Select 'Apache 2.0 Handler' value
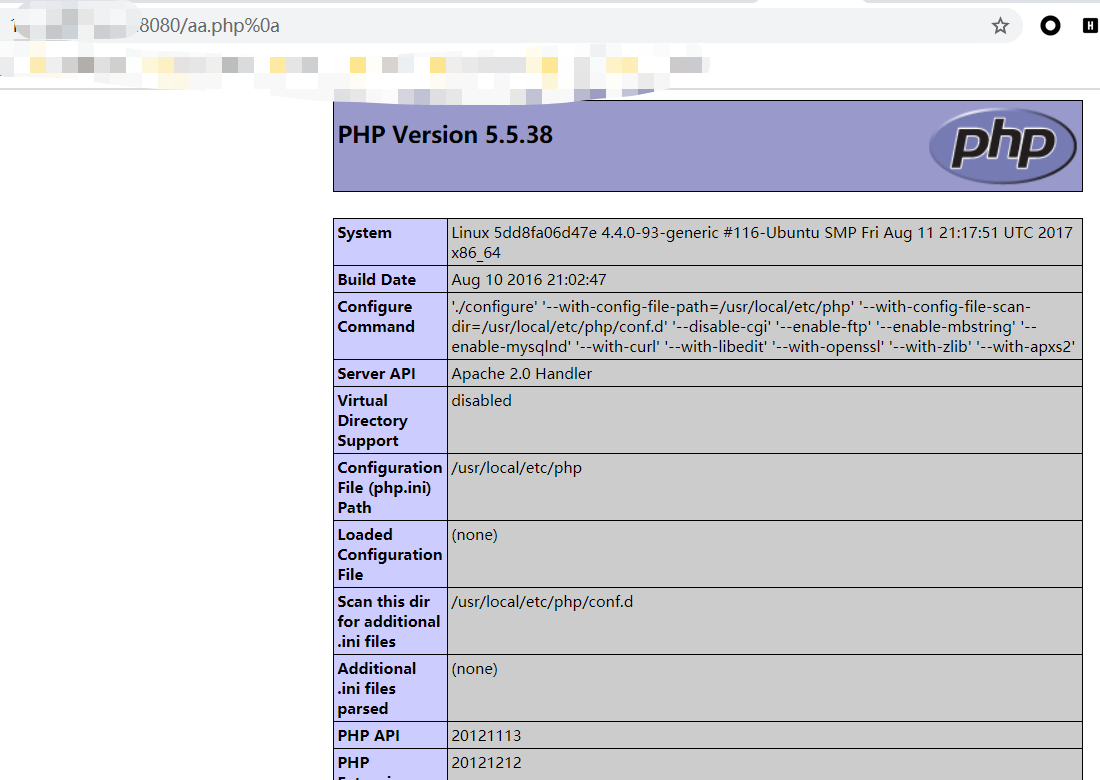This screenshot has width=1100, height=780. tap(522, 374)
